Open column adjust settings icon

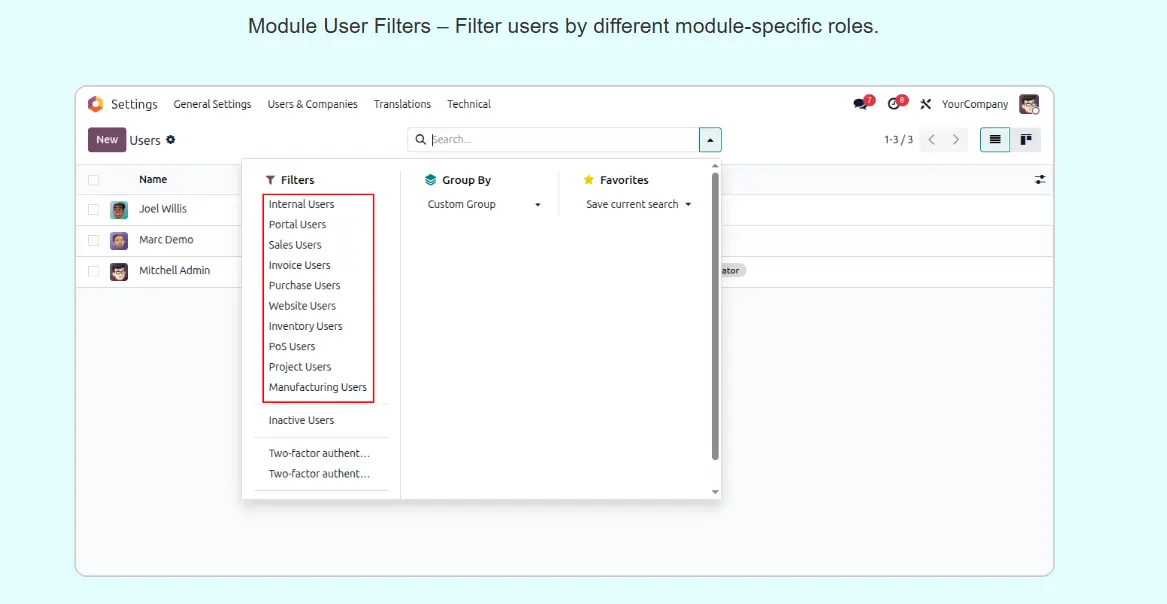pos(1040,180)
